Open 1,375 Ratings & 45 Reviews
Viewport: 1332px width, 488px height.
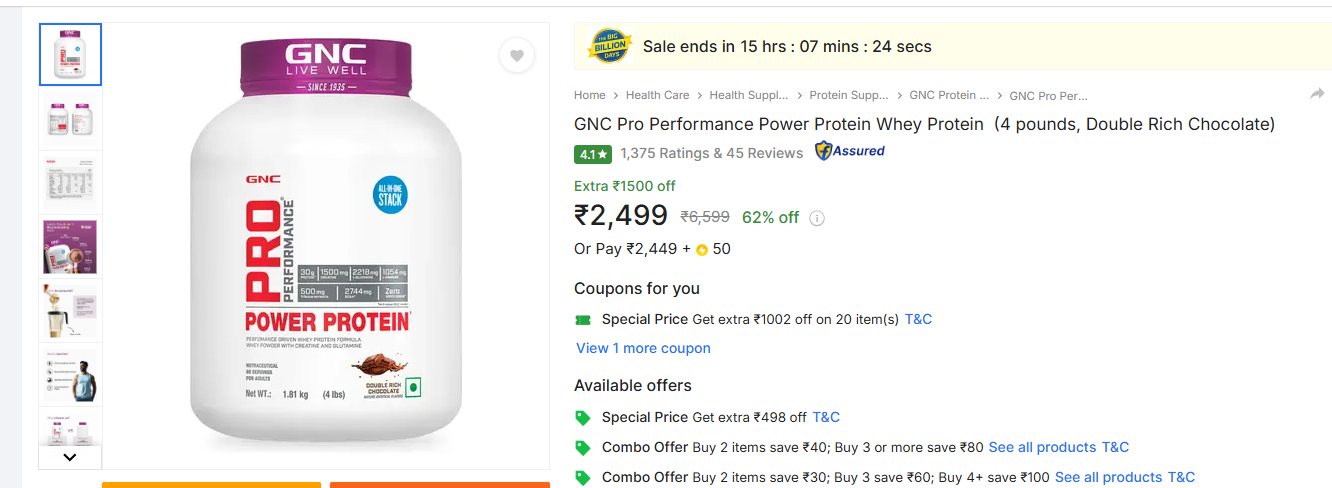pyautogui.click(x=711, y=153)
